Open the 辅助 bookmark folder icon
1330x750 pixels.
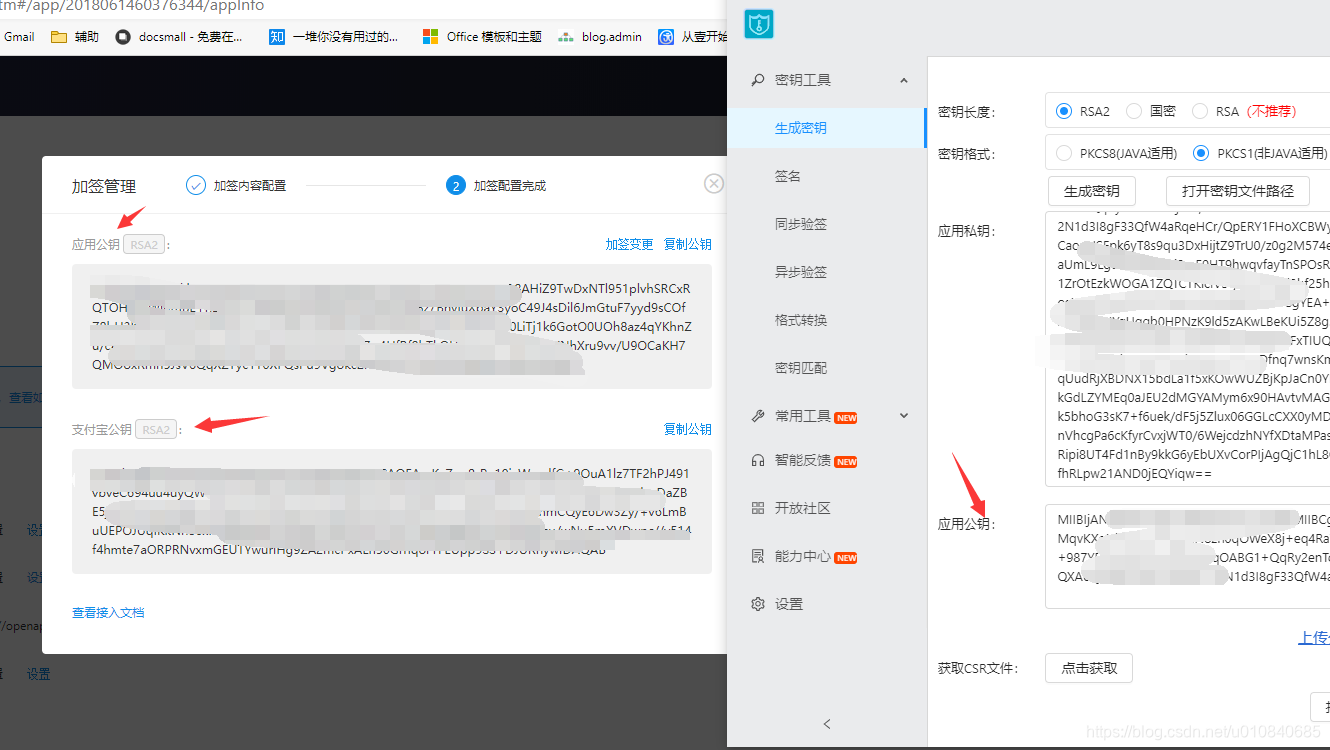59,37
